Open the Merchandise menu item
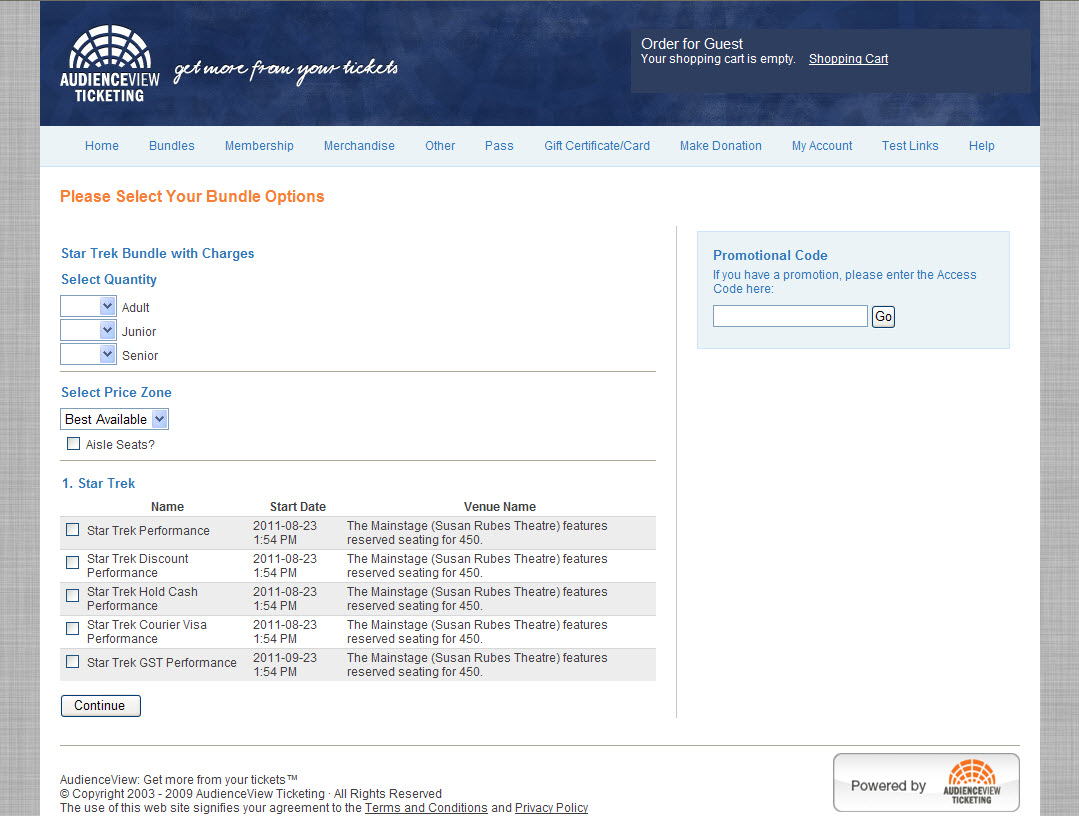 point(359,146)
